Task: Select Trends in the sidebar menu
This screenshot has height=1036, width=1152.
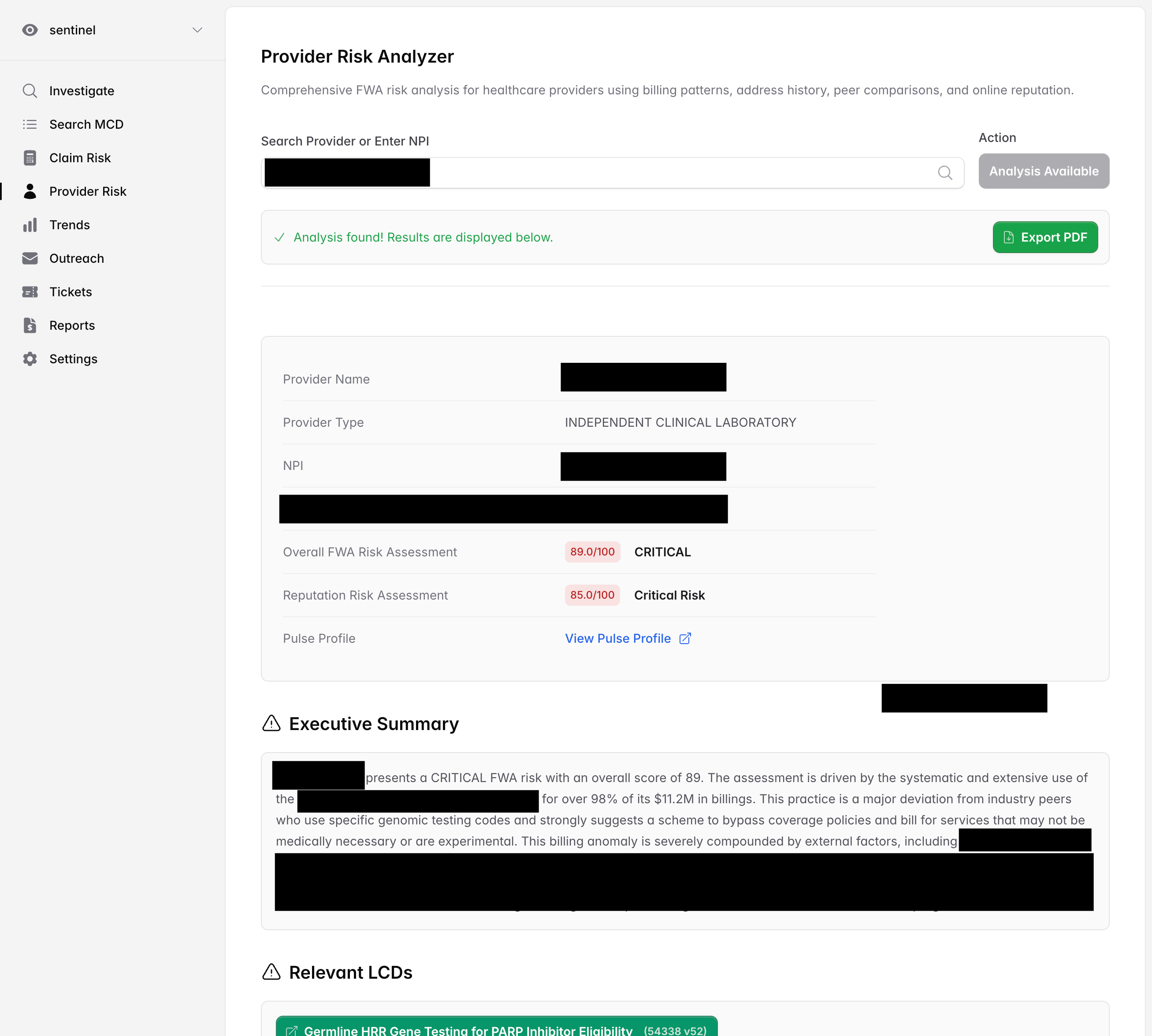Action: (x=69, y=225)
